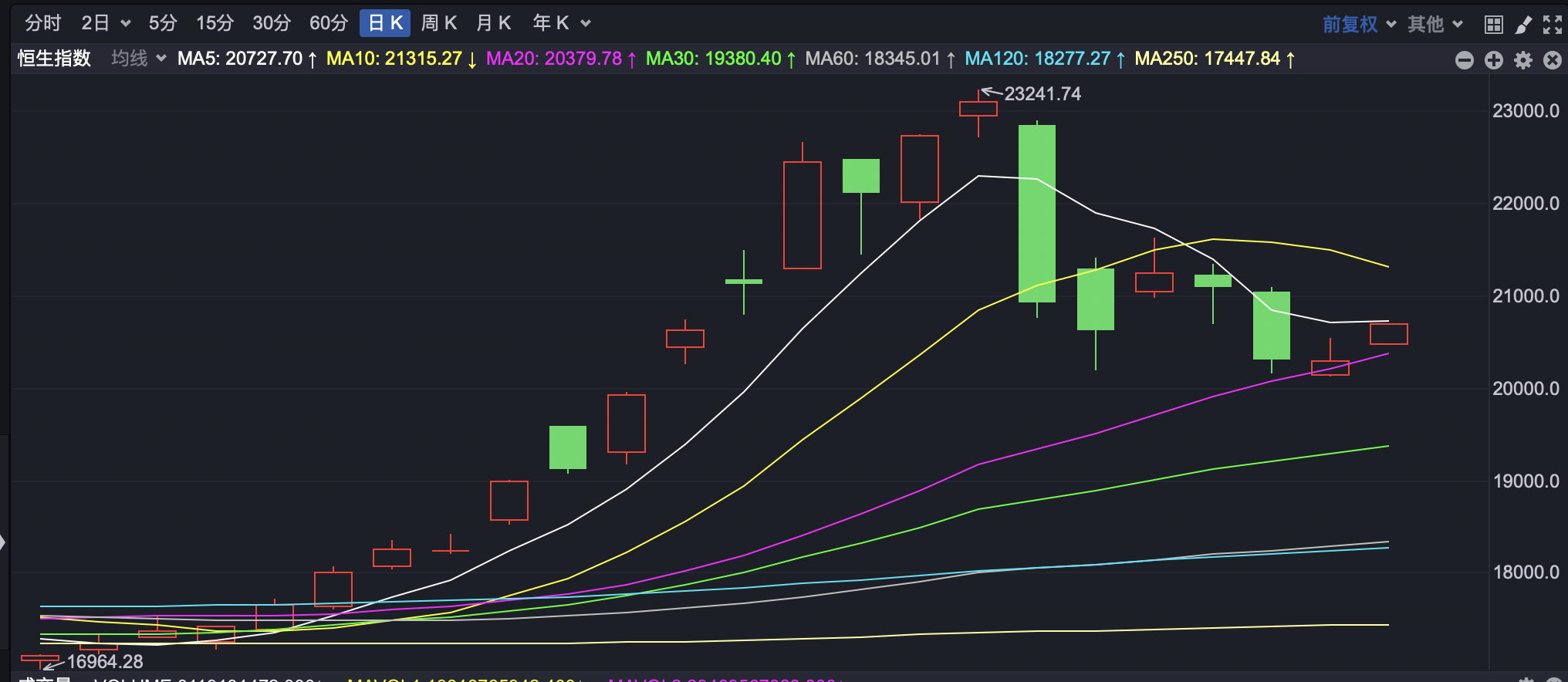The width and height of the screenshot is (1568, 682).
Task: Click the grid layout icon
Action: 1494,25
